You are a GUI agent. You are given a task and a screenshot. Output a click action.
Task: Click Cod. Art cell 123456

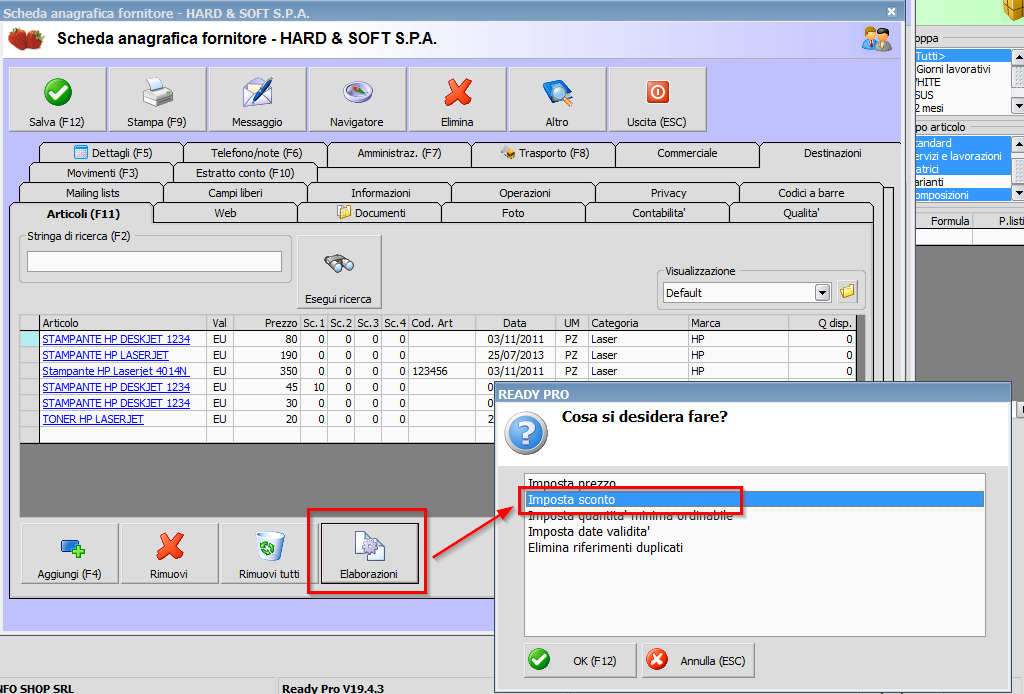(442, 371)
